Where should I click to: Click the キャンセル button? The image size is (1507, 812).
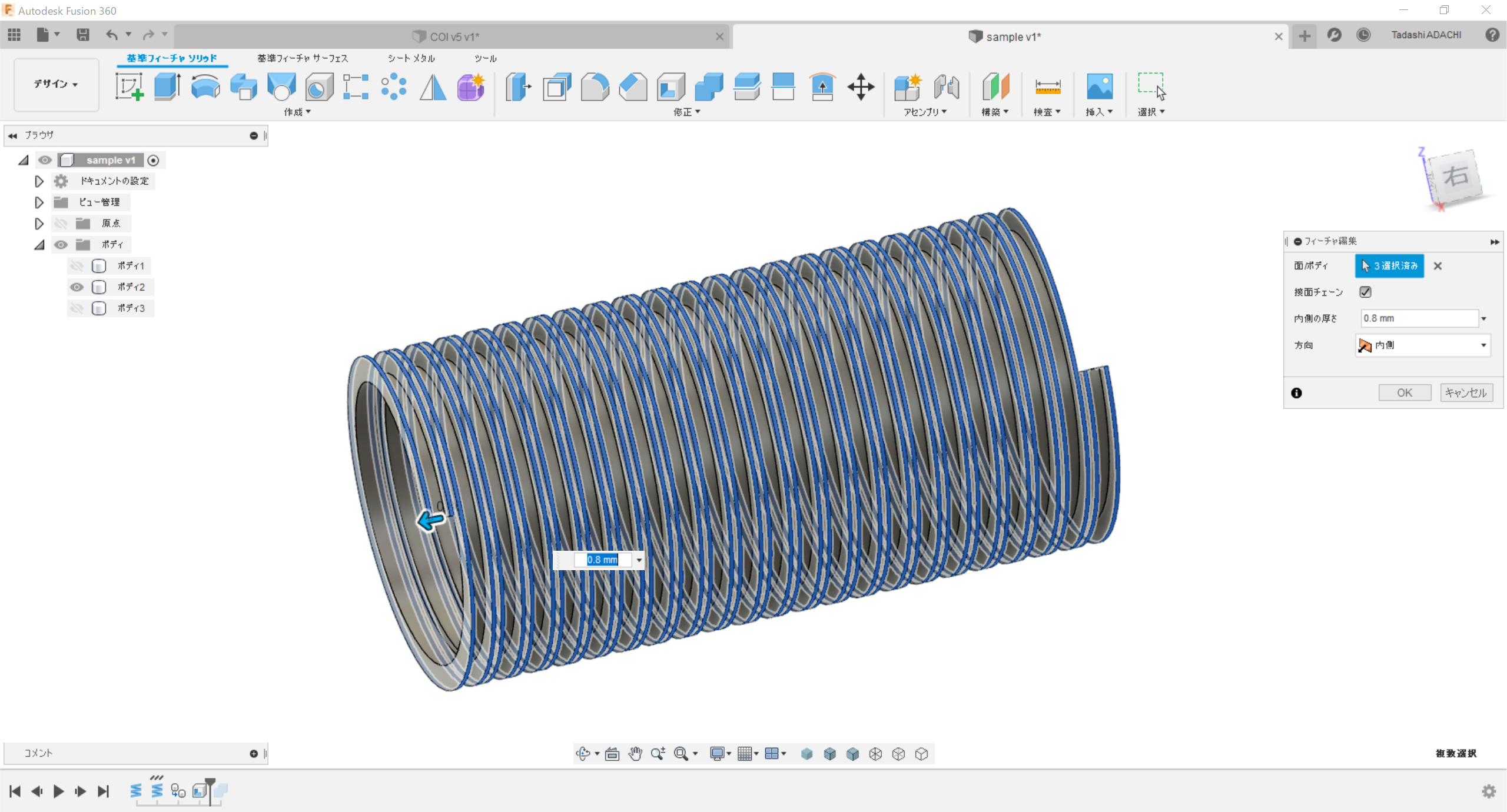pyautogui.click(x=1466, y=393)
